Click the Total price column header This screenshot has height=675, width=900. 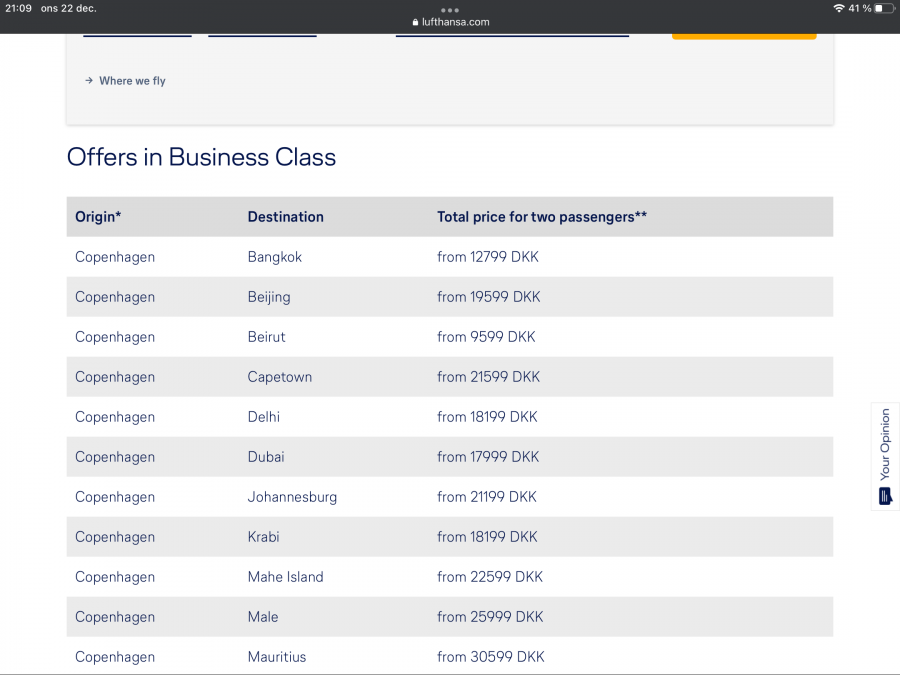point(541,217)
